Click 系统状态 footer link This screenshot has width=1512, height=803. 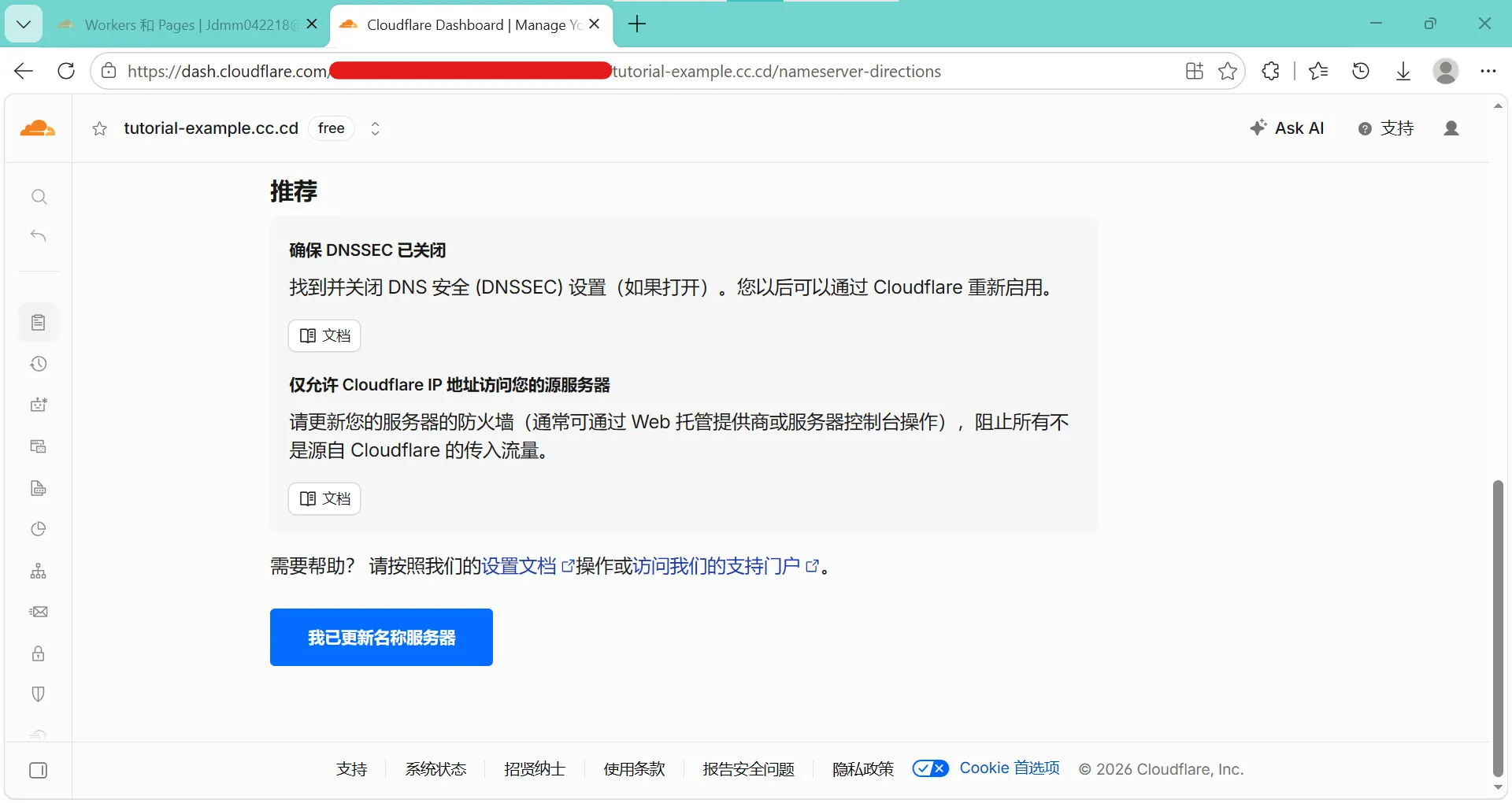tap(435, 769)
